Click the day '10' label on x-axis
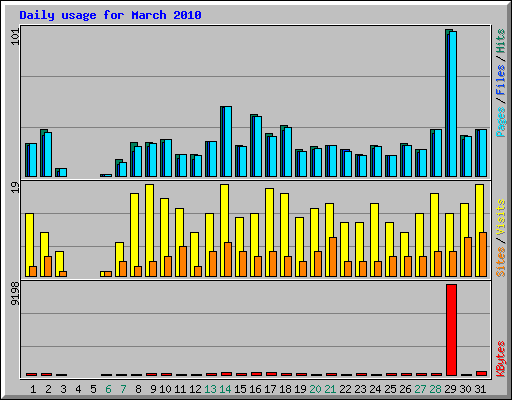Viewport: 512px width, 400px height. click(x=165, y=389)
